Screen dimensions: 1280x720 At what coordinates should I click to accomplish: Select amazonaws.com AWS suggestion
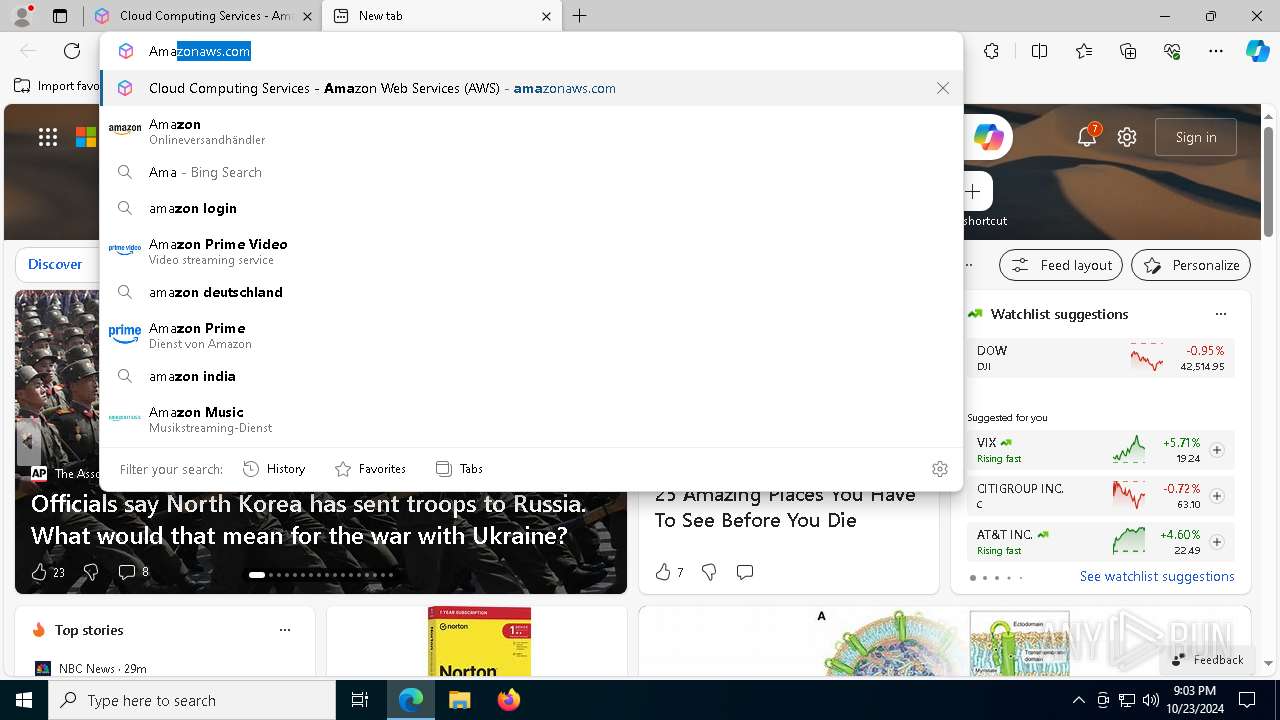531,88
